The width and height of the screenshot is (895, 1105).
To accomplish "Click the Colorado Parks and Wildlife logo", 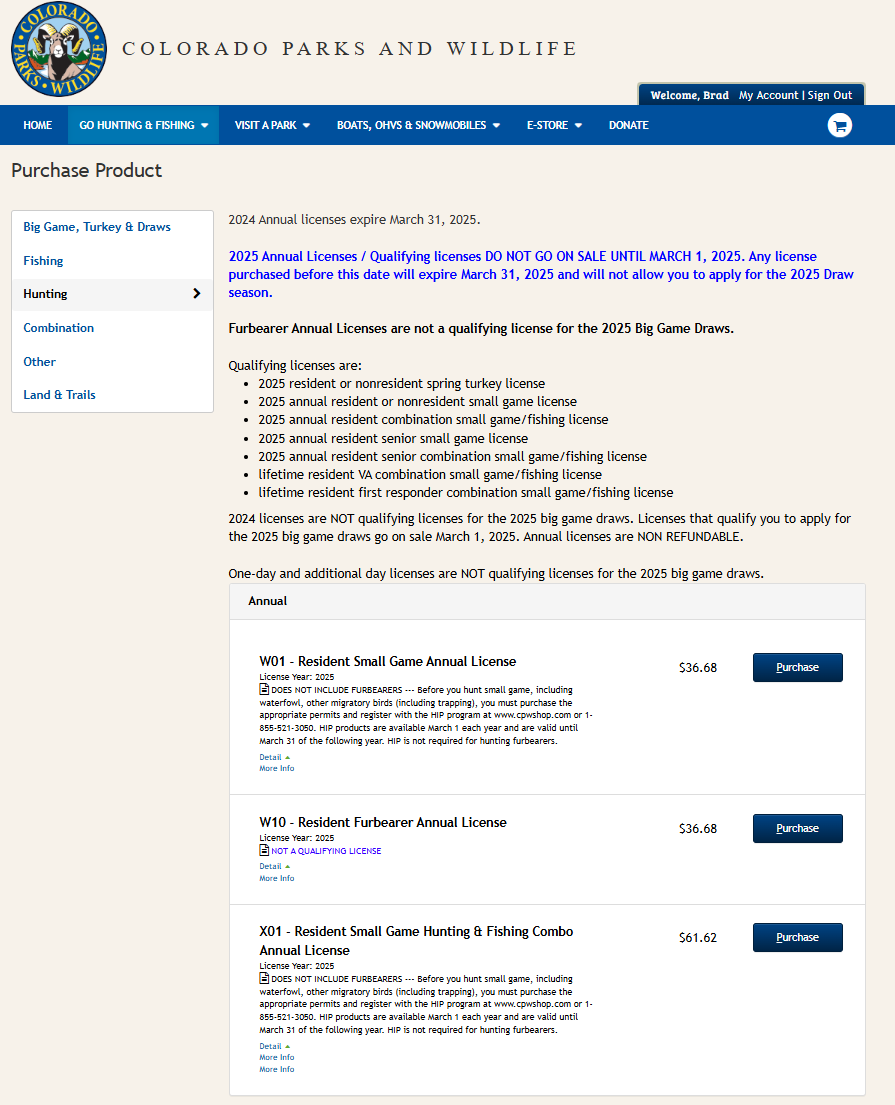I will 59,49.
